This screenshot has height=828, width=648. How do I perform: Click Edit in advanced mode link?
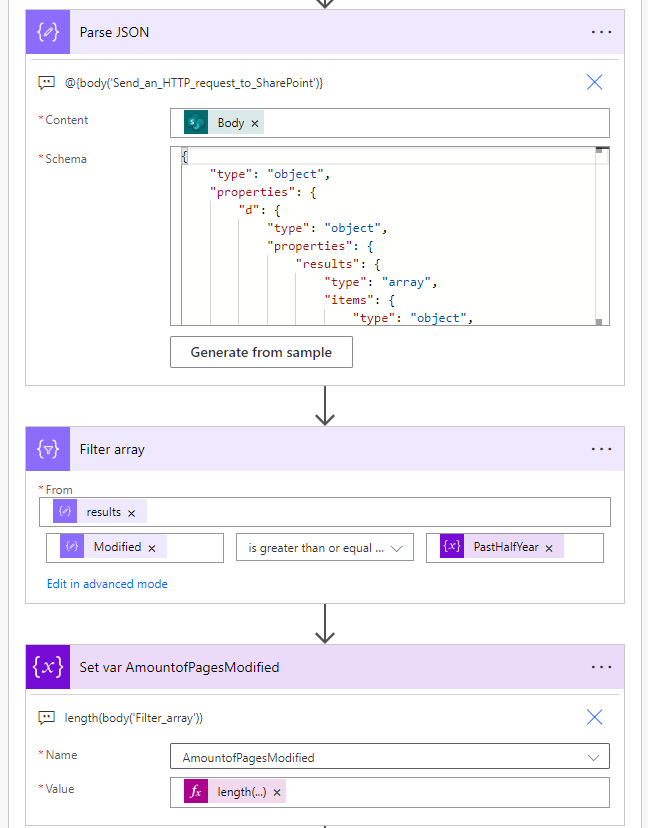pos(107,584)
